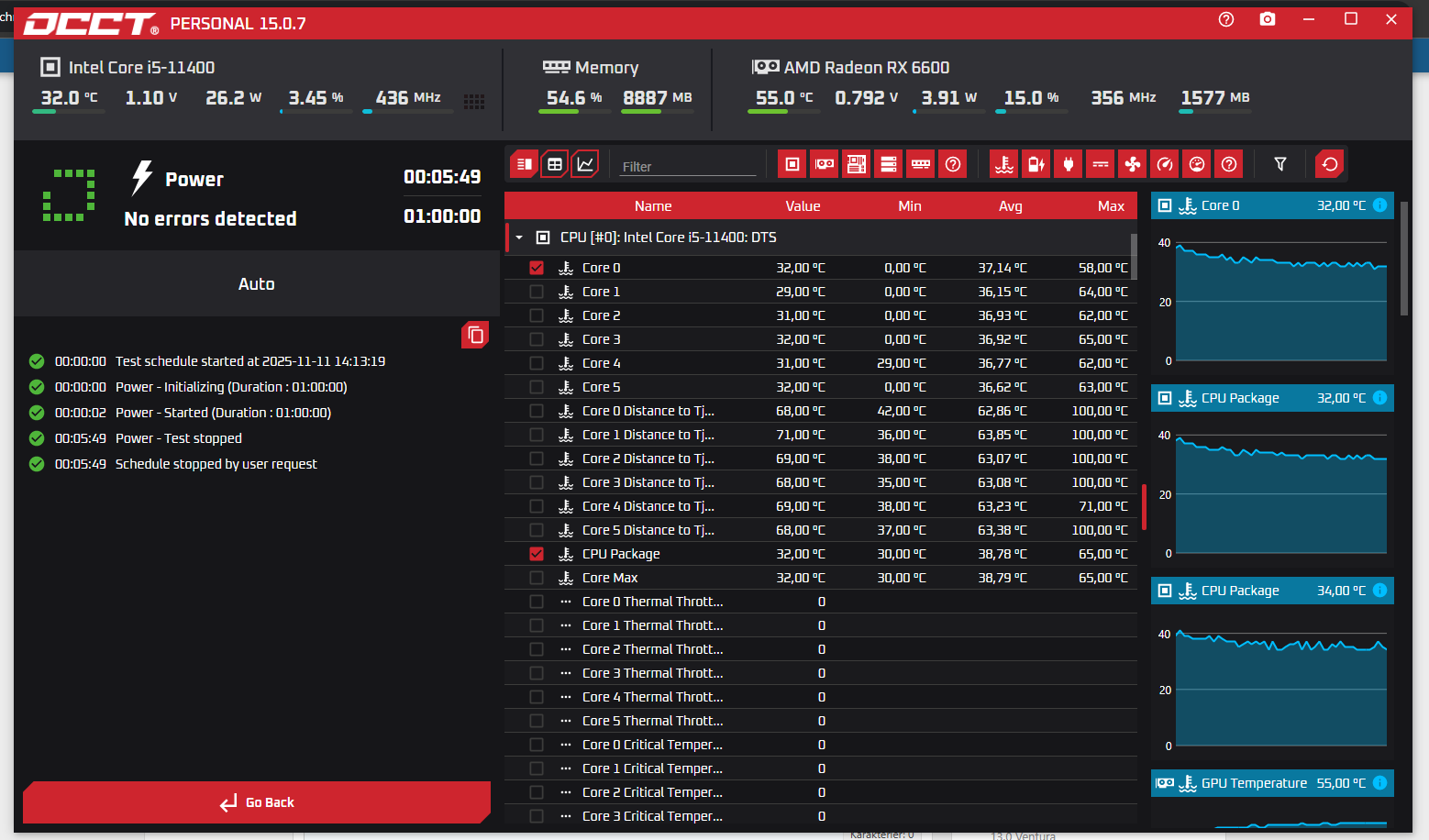Click the 'Test schedule started' log entry
Image resolution: width=1429 pixels, height=840 pixels.
[250, 361]
